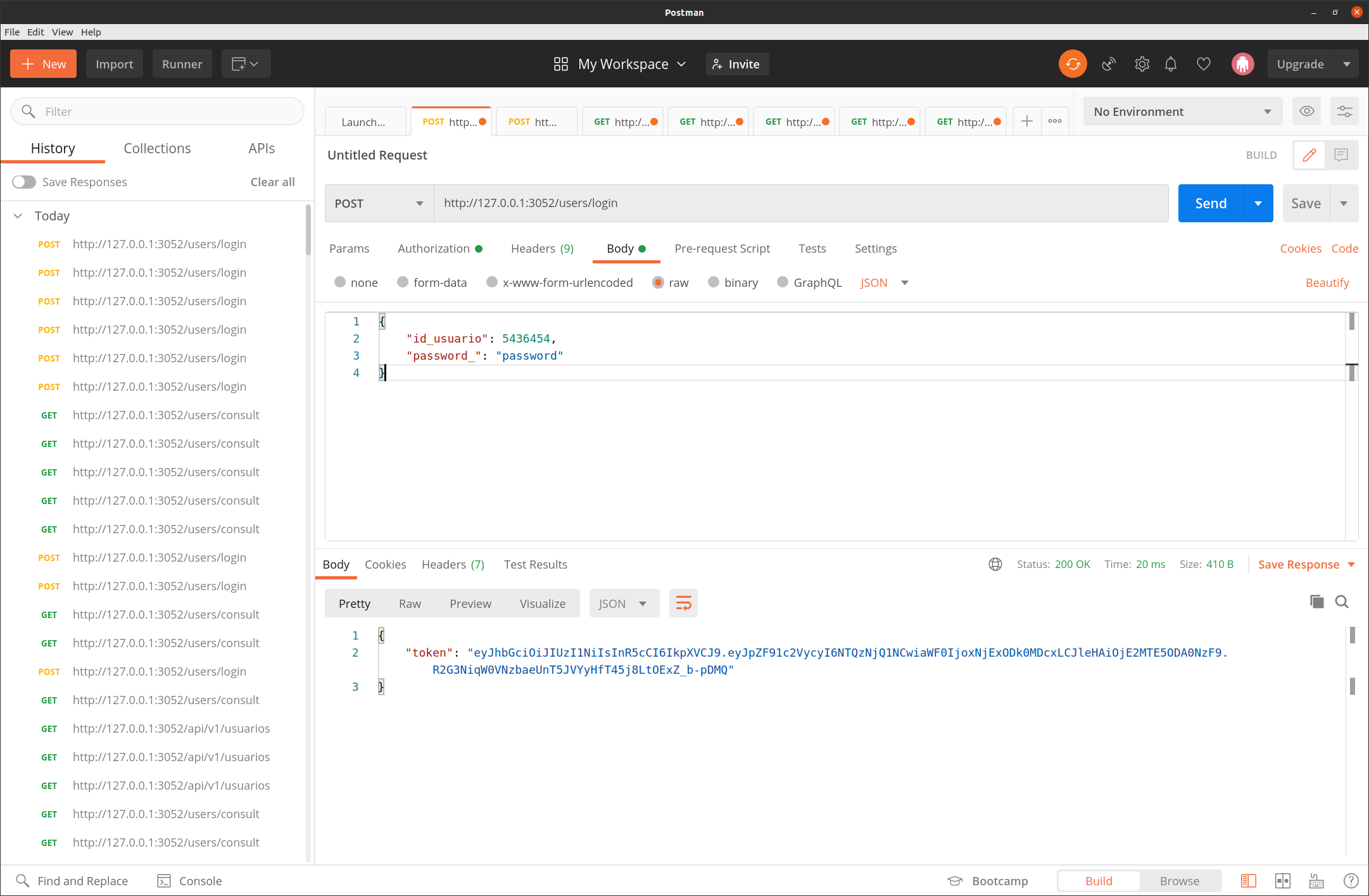Click the request URL field

pyautogui.click(x=801, y=203)
